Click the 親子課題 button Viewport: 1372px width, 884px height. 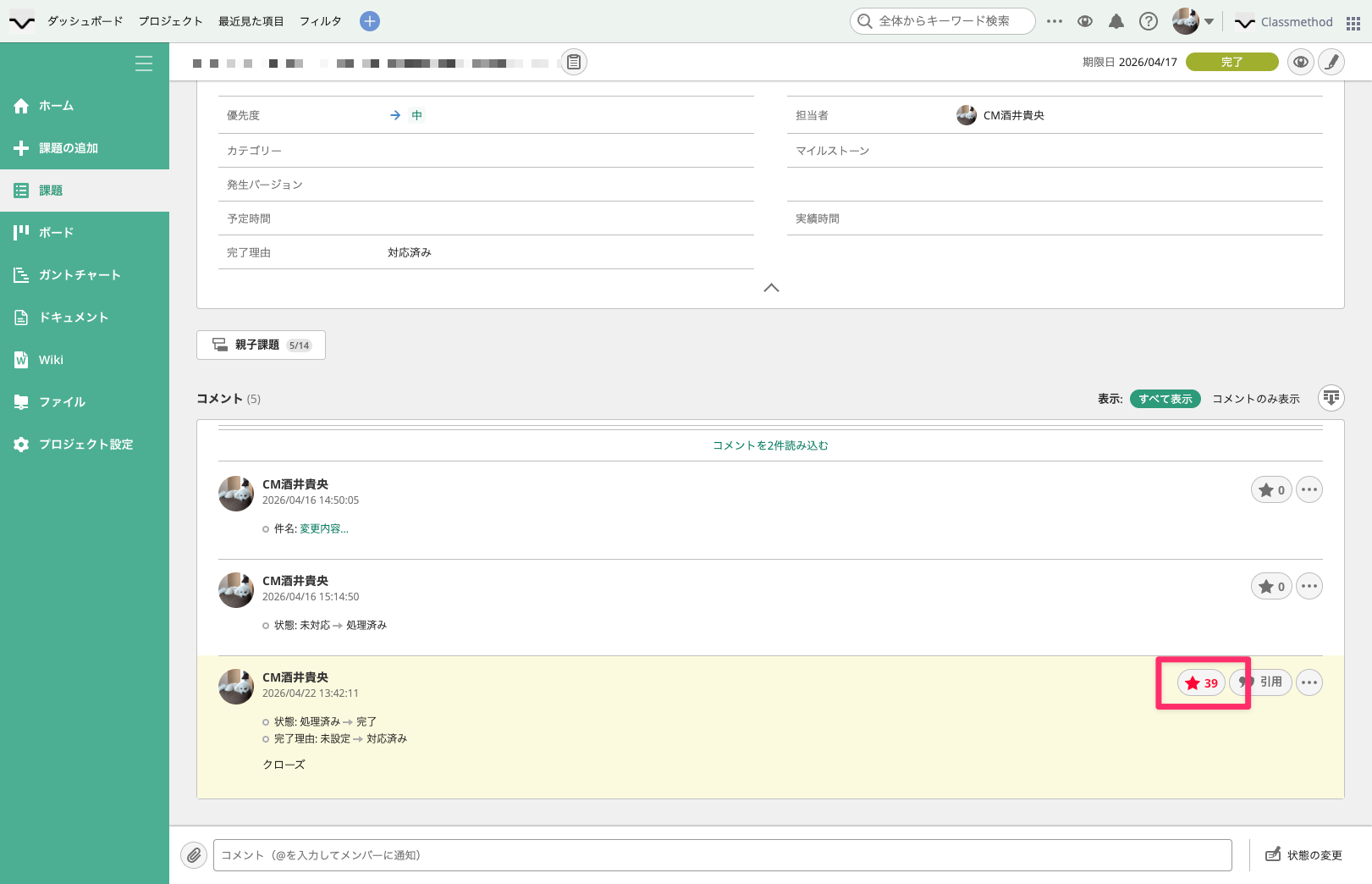[x=261, y=345]
